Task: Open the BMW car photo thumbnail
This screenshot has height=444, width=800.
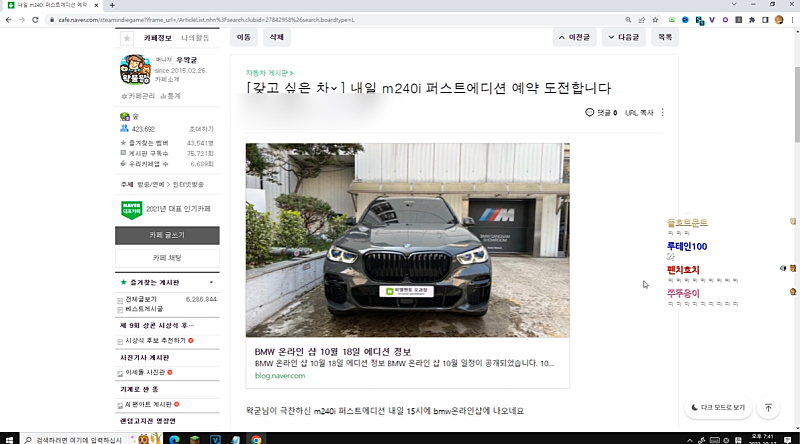Action: 407,240
